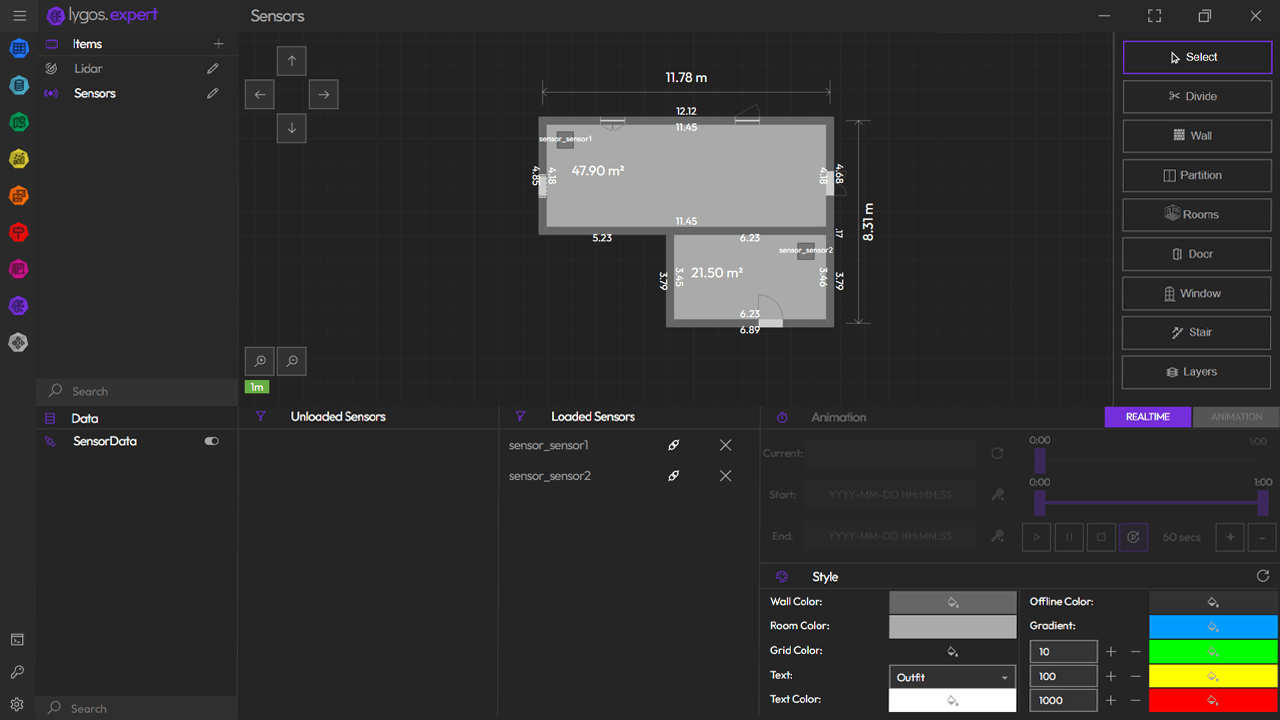This screenshot has width=1280, height=720.
Task: Switch to the ANIMATION tab
Action: click(1236, 417)
